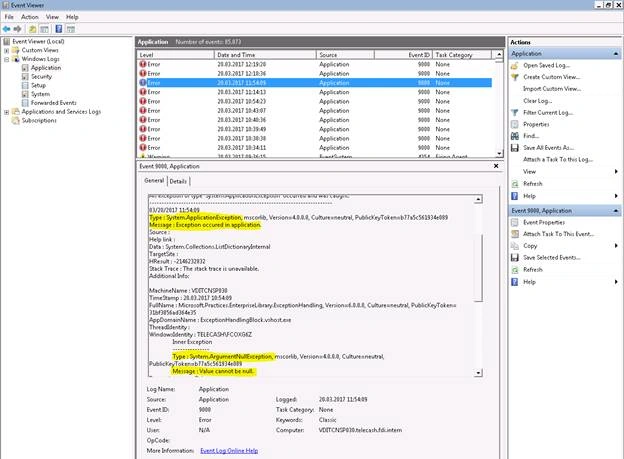The height and width of the screenshot is (459, 624).
Task: Collapse the Event 9000, Application actions section
Action: [616, 211]
